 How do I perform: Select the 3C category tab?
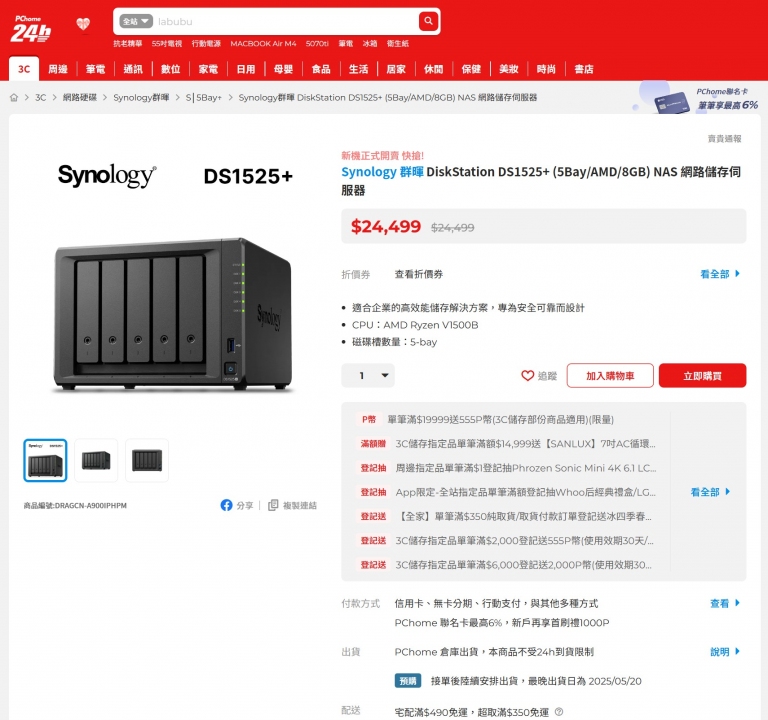click(x=24, y=69)
